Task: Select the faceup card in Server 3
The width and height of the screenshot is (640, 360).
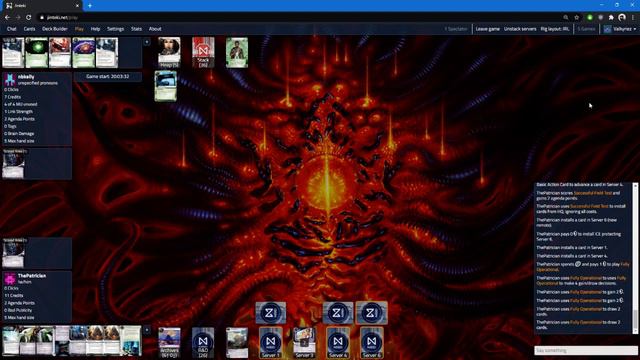Action: point(304,342)
